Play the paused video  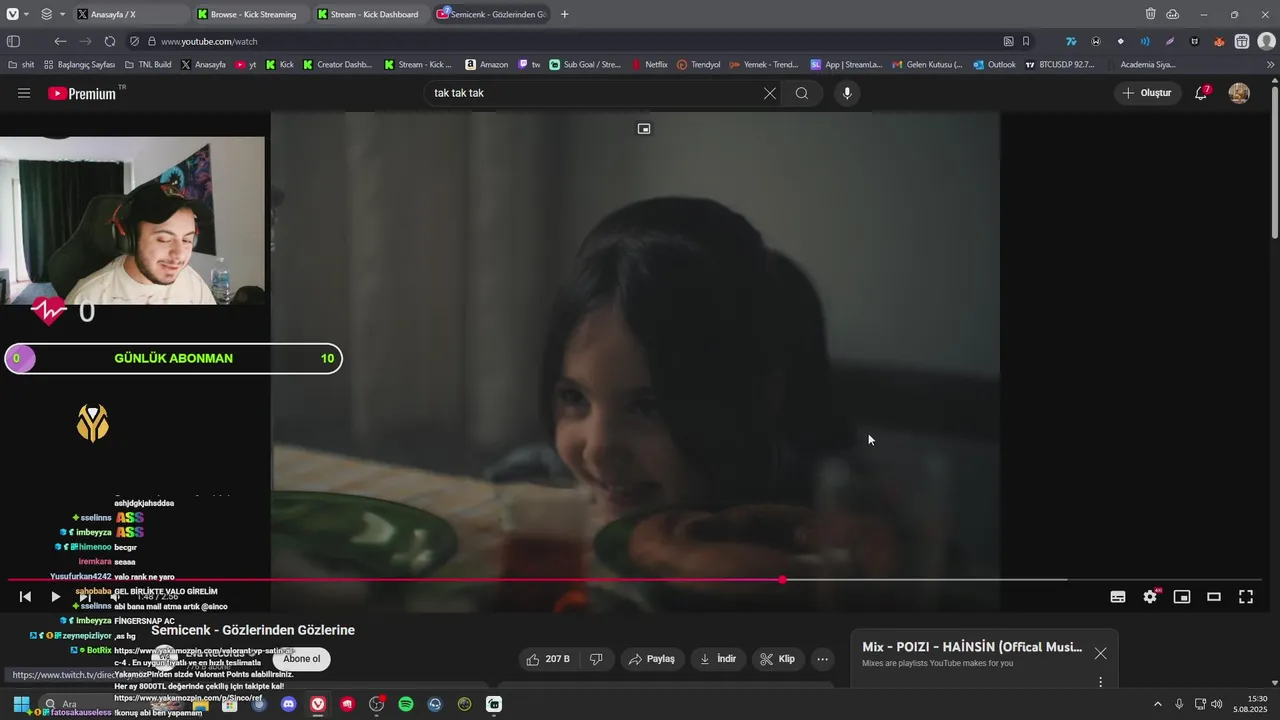tap(56, 597)
